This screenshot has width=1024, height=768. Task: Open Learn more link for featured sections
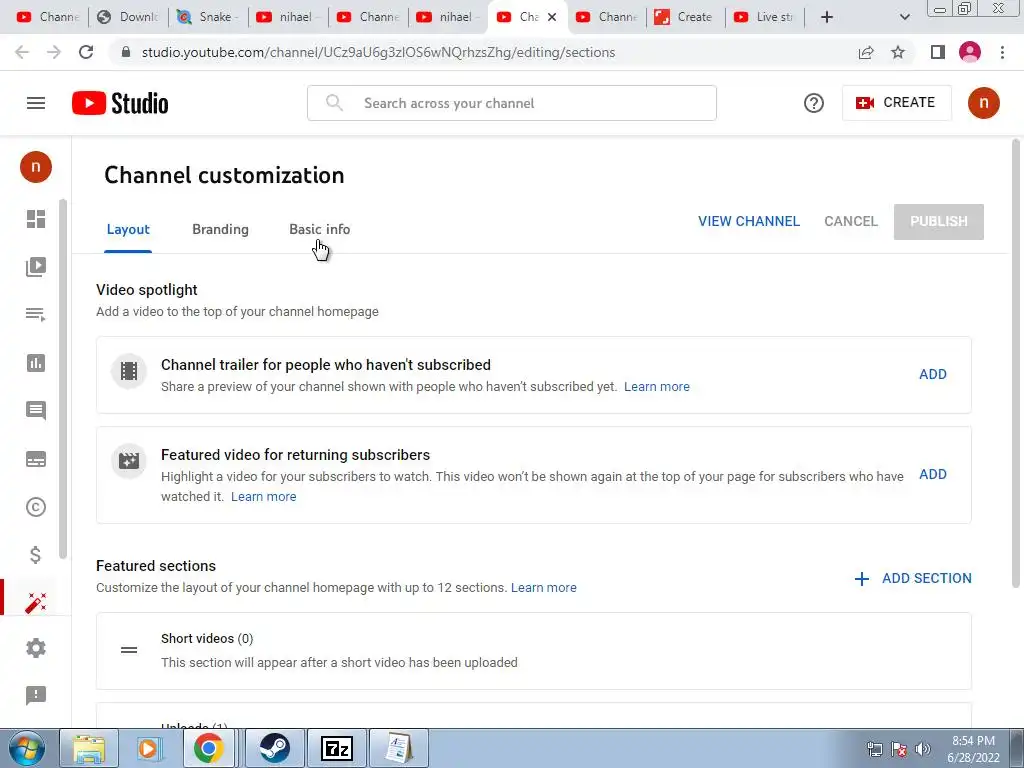[x=543, y=588]
